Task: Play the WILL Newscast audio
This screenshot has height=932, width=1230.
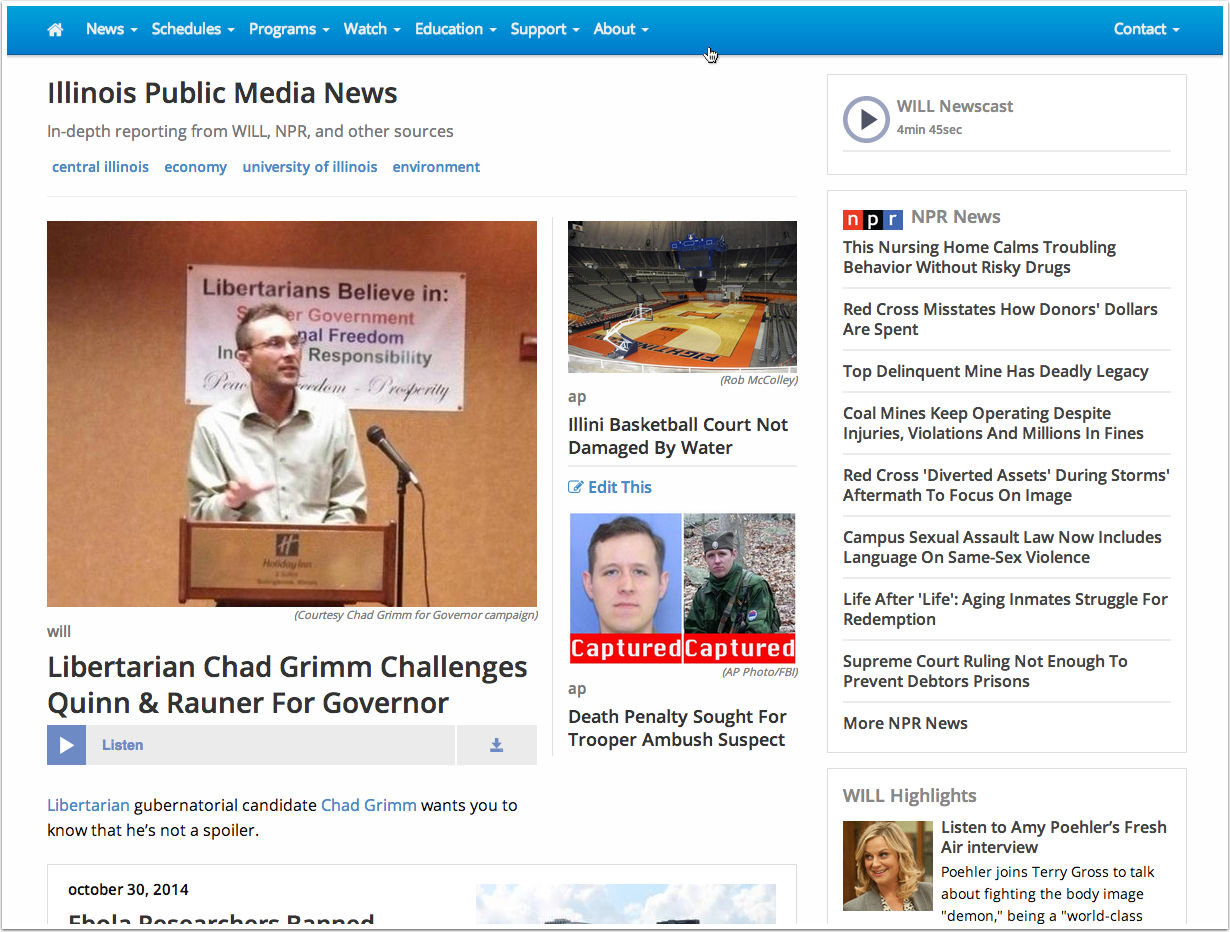Action: pyautogui.click(x=866, y=120)
